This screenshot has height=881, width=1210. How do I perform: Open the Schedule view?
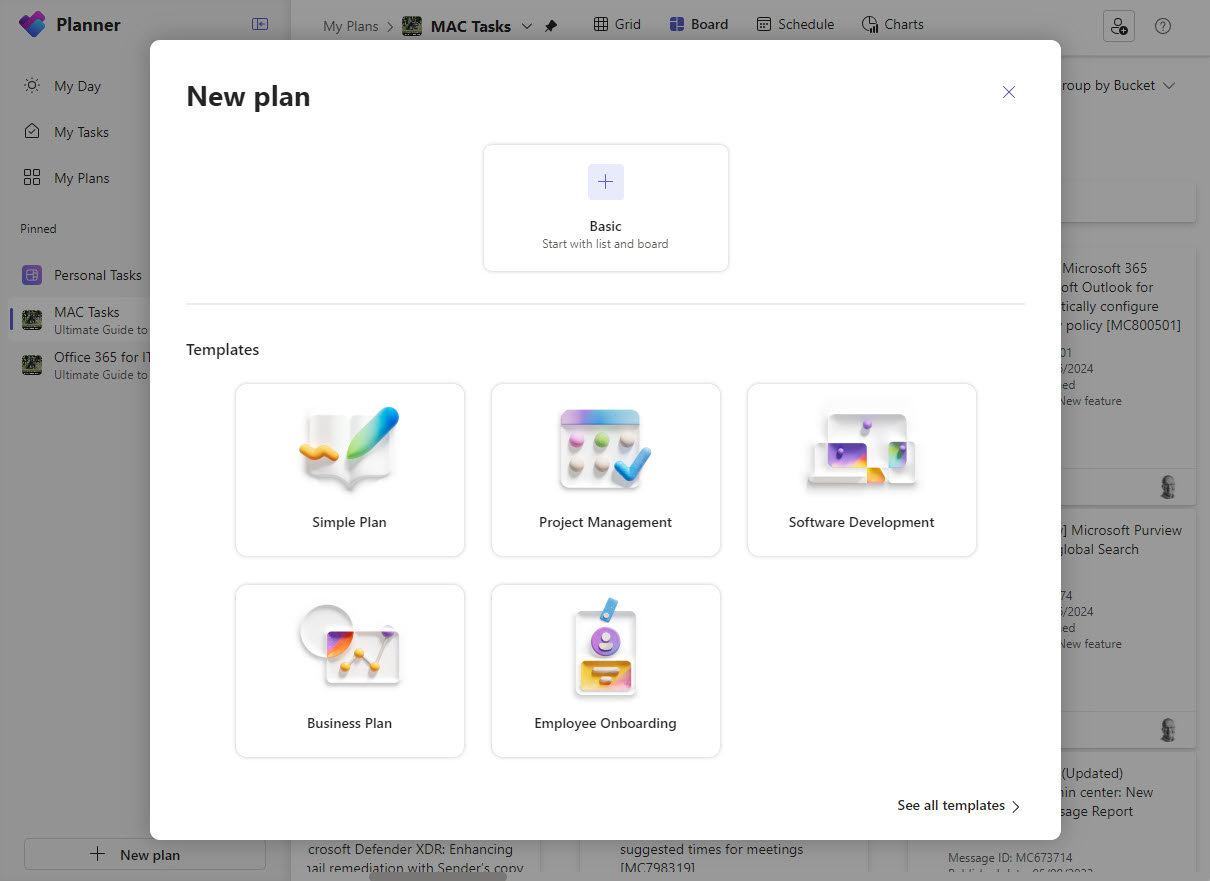click(x=794, y=23)
